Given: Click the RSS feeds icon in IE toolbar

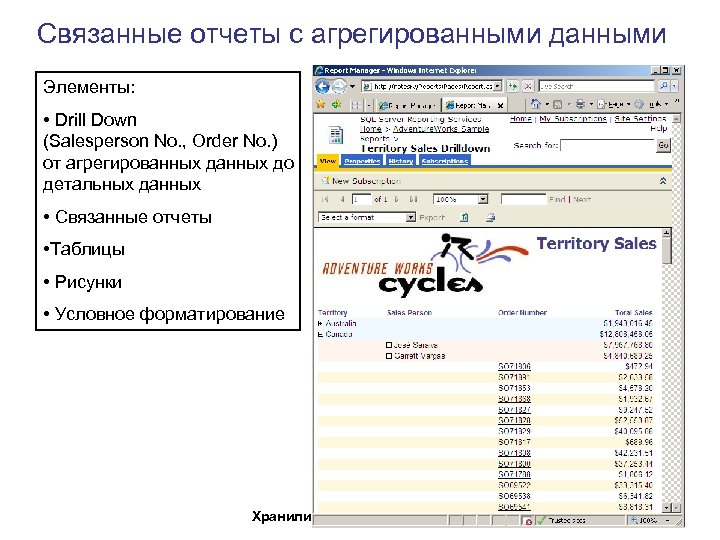Looking at the screenshot, I should point(558,105).
